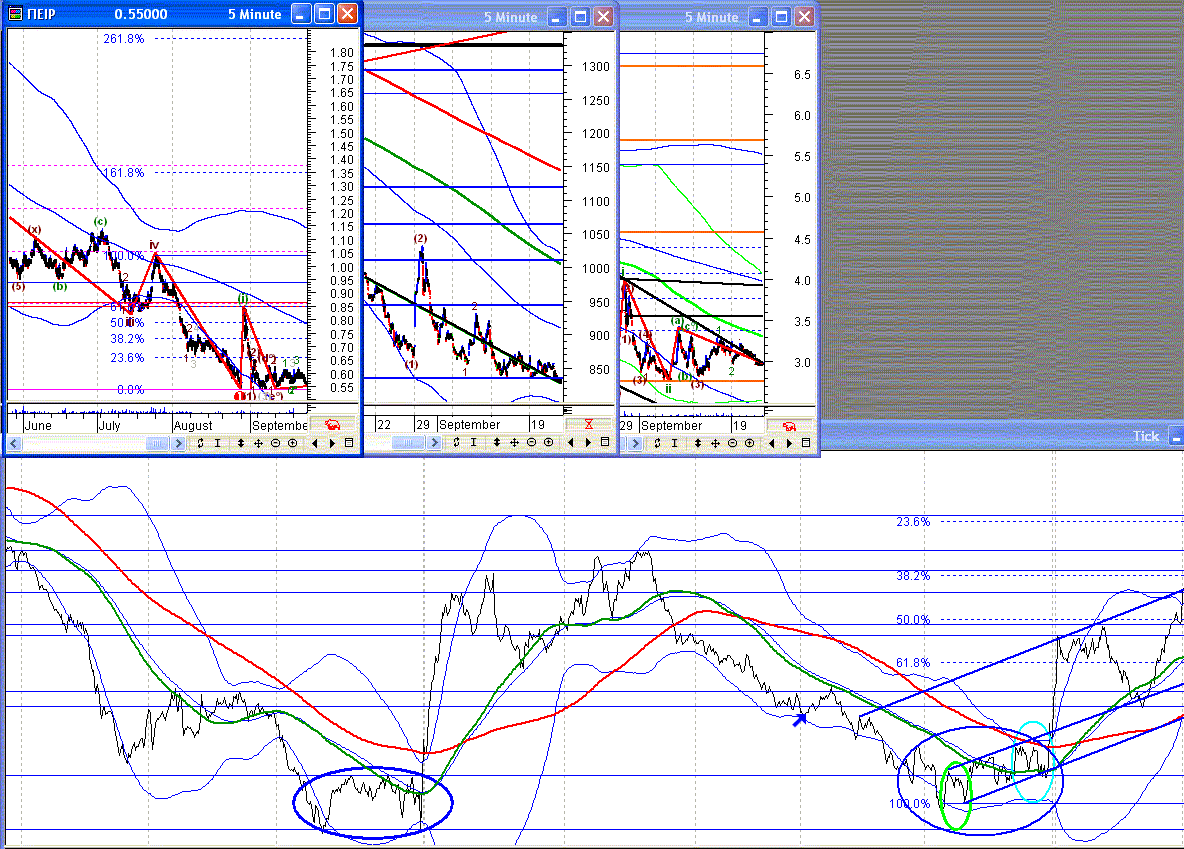Image resolution: width=1184 pixels, height=849 pixels.
Task: Click the red bull icon in ΠΕΙΡ chart
Action: point(332,424)
